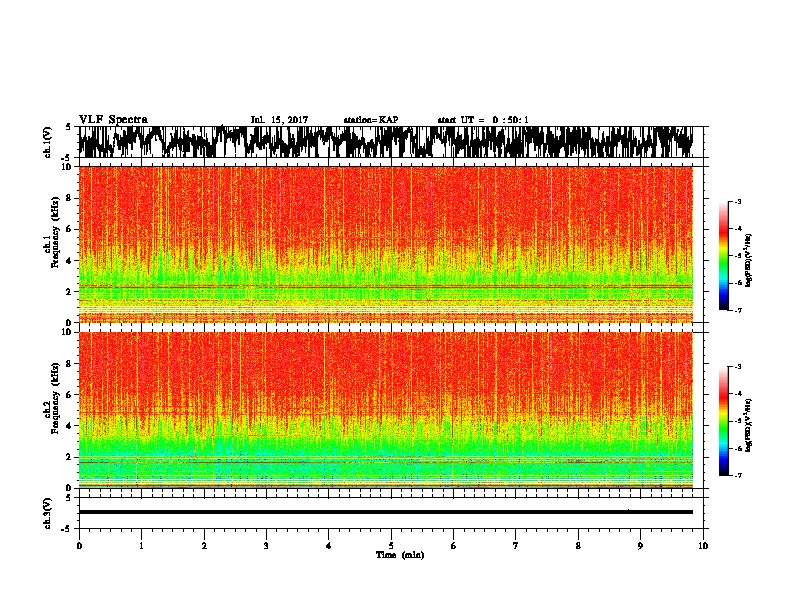792x612 pixels.
Task: Click the "station=KAP" label
Action: point(371,120)
